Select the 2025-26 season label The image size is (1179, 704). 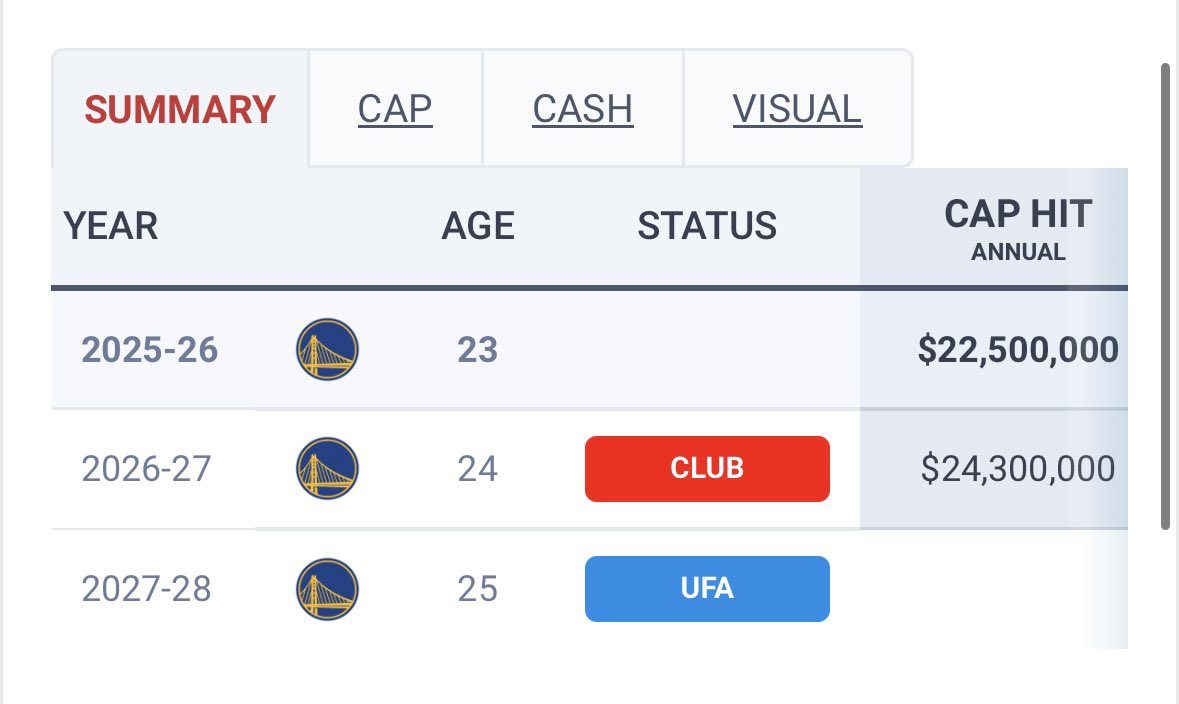150,350
